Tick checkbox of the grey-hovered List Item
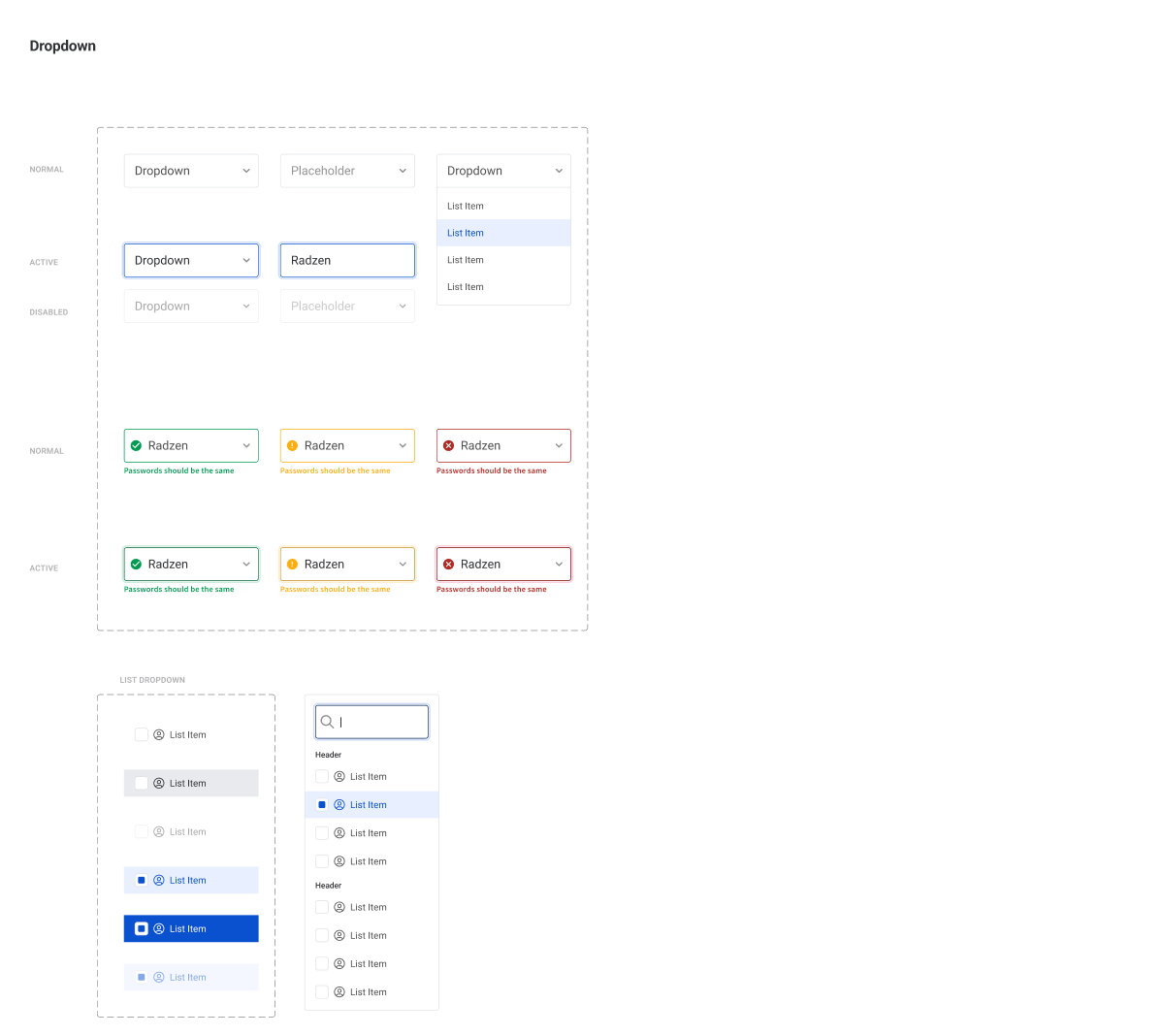The height and width of the screenshot is (1036, 1162). [x=141, y=783]
